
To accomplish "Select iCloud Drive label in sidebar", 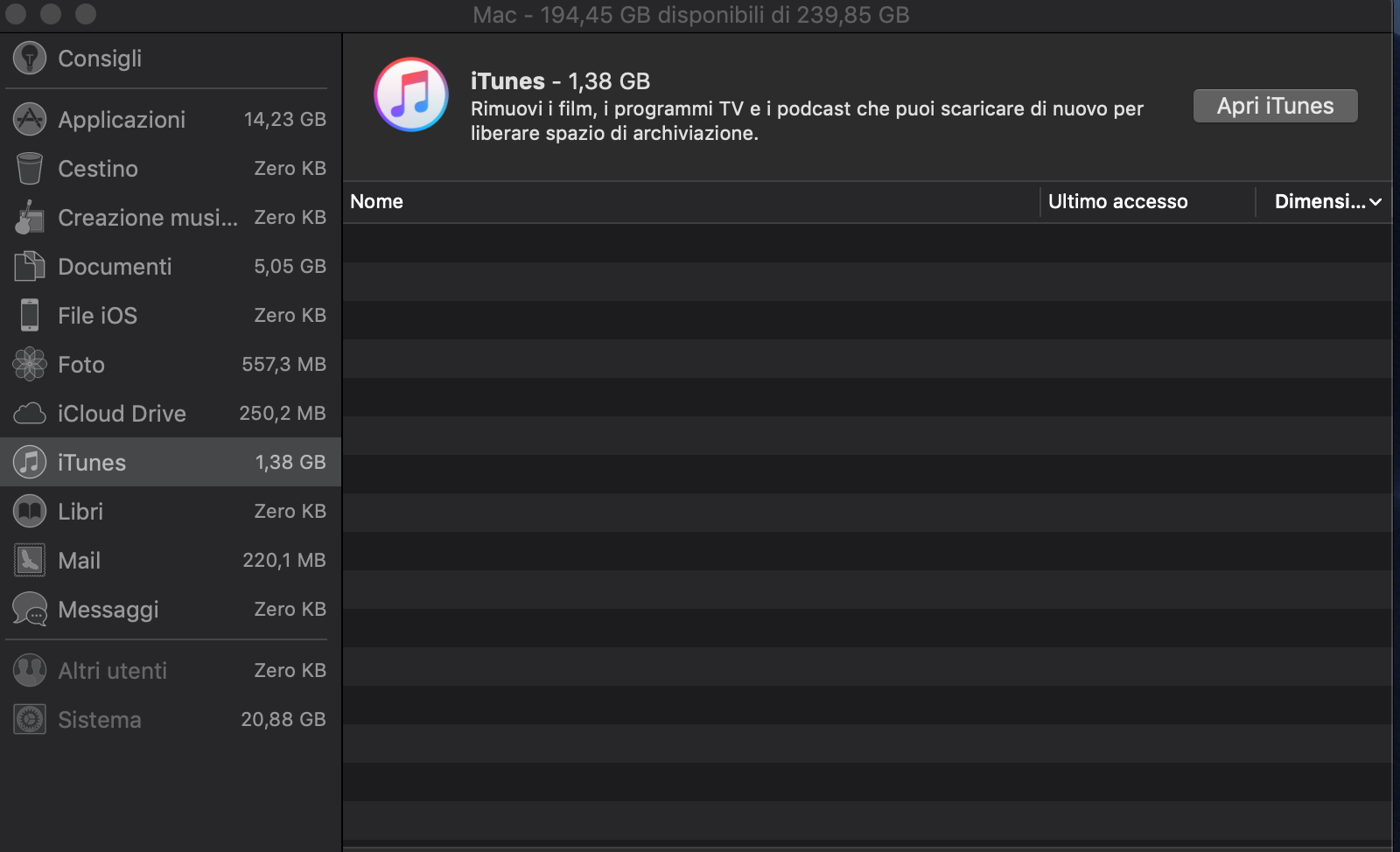I will pos(122,414).
